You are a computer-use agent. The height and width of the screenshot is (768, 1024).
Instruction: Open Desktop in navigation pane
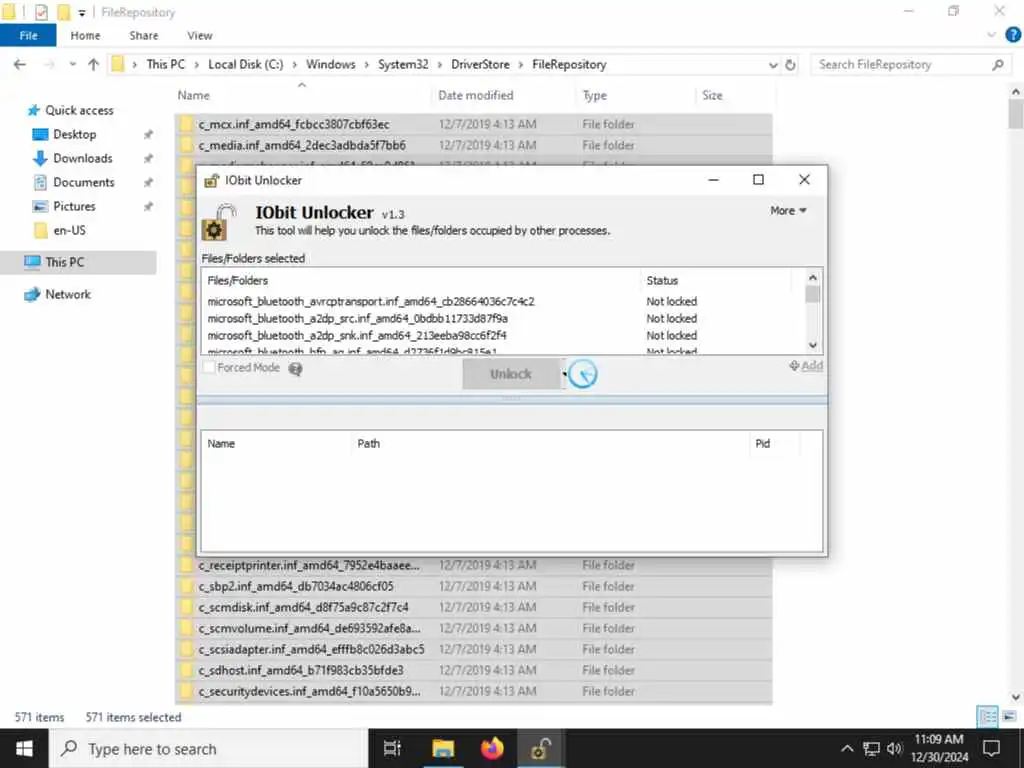[74, 134]
